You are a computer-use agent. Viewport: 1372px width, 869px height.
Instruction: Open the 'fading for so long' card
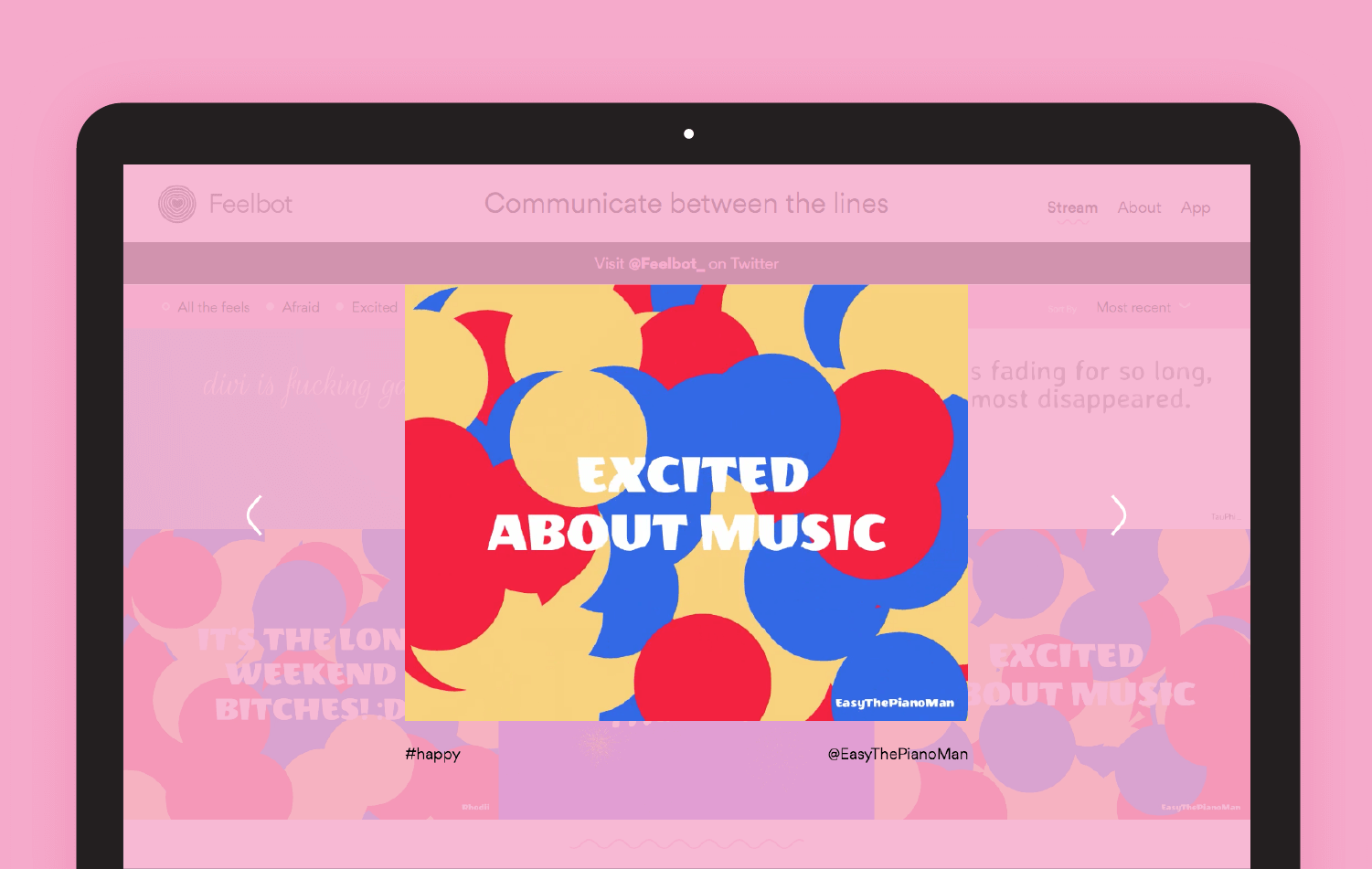click(1109, 429)
